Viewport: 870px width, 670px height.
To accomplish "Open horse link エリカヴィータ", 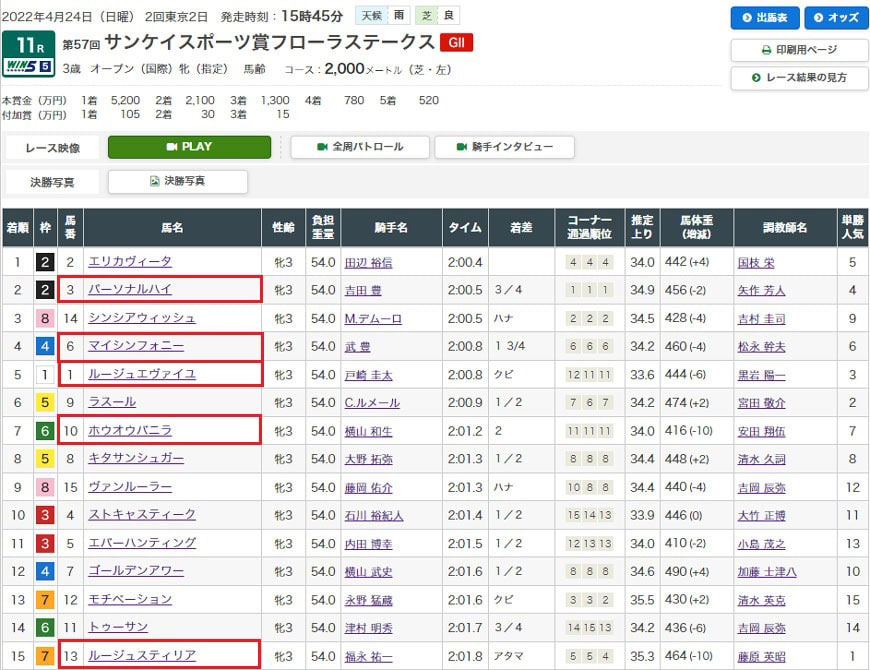I will (130, 262).
